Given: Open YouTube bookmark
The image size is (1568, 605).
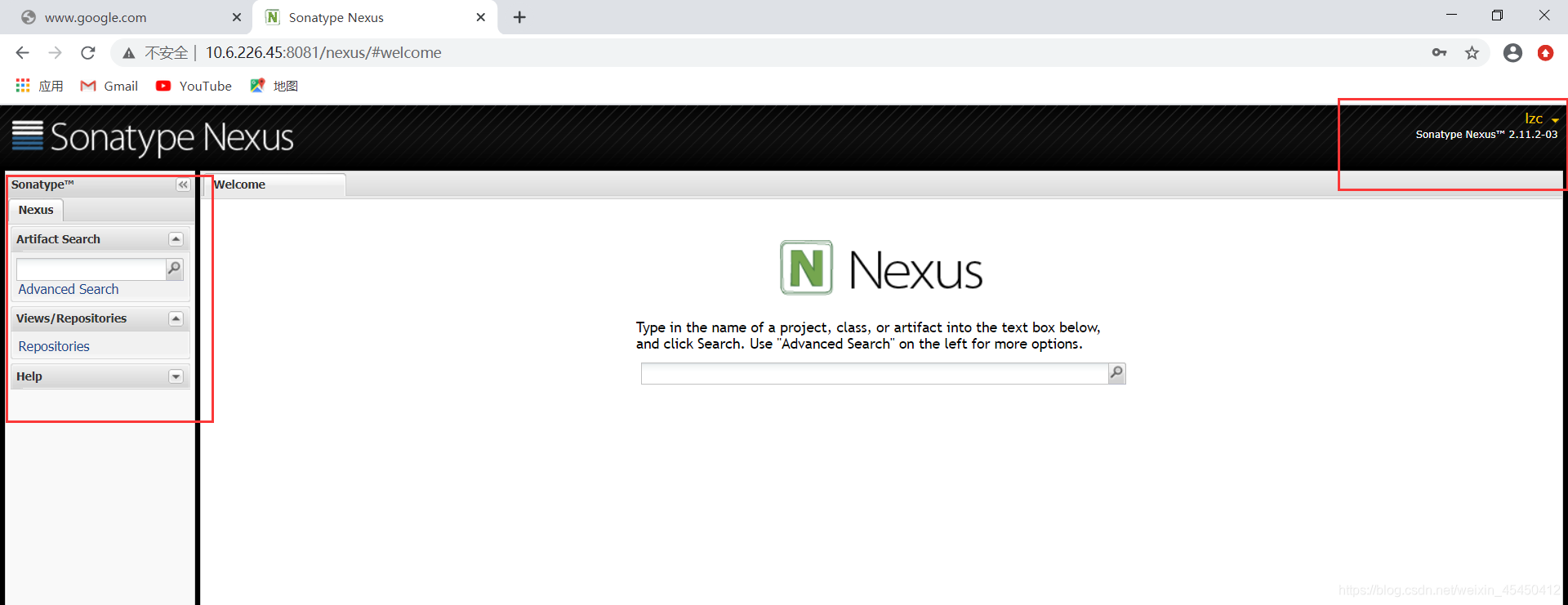Looking at the screenshot, I should [x=194, y=86].
